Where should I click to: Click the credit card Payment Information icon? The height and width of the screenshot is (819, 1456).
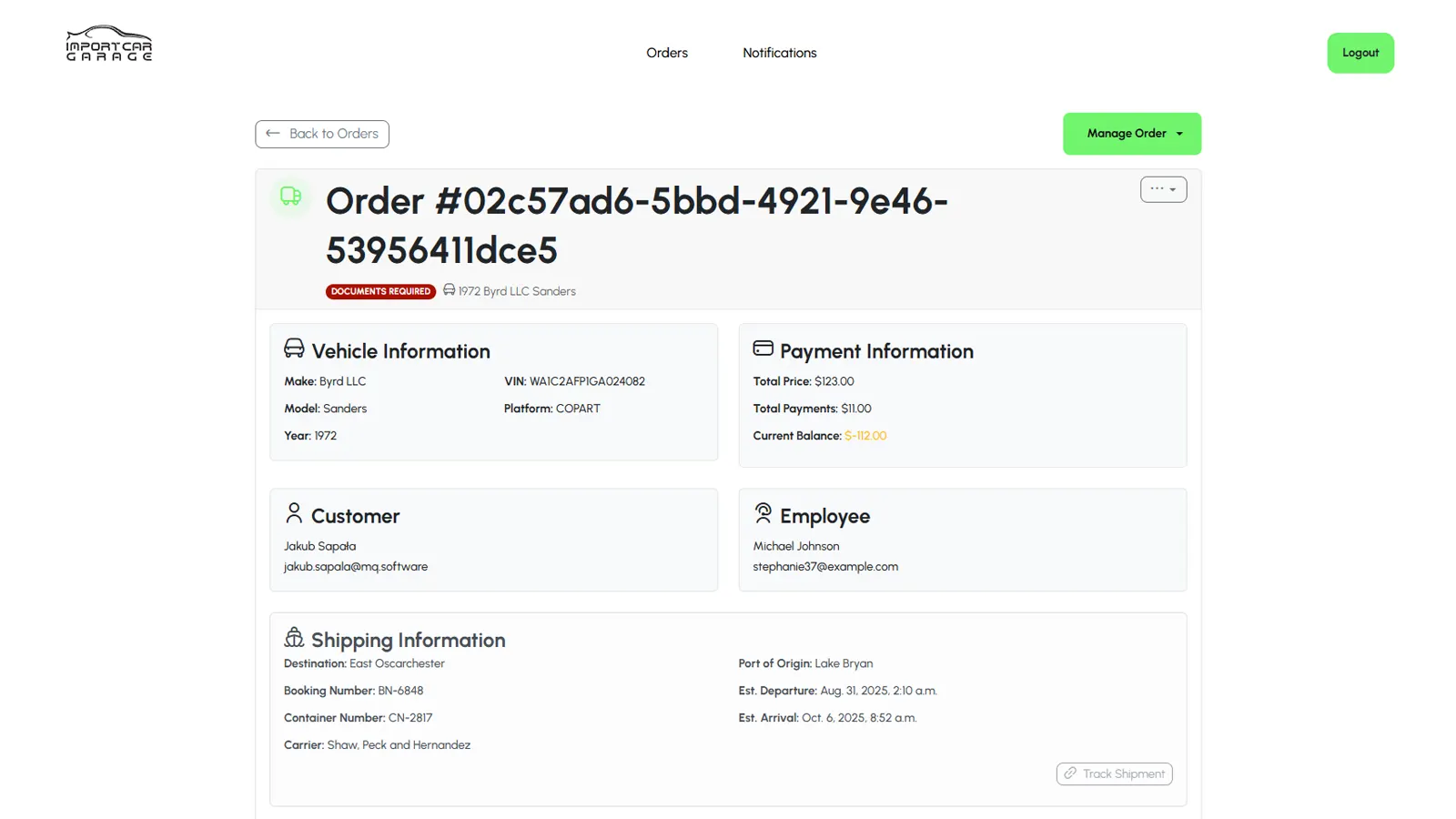(x=763, y=349)
